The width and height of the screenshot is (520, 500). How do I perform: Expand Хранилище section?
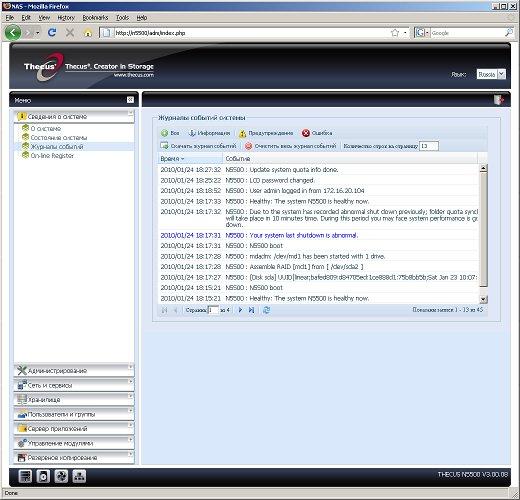pyautogui.click(x=74, y=399)
